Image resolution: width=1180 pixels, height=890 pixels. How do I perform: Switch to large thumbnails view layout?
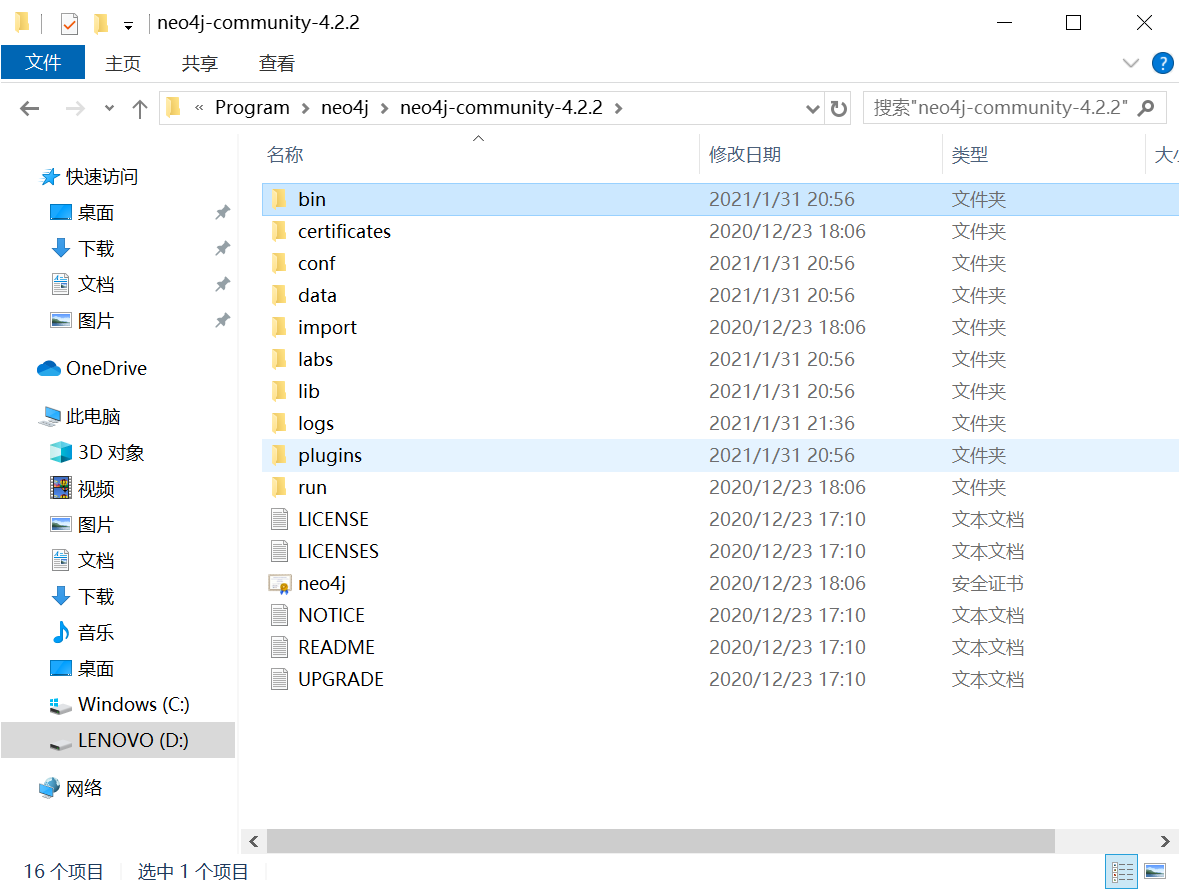pos(1155,872)
